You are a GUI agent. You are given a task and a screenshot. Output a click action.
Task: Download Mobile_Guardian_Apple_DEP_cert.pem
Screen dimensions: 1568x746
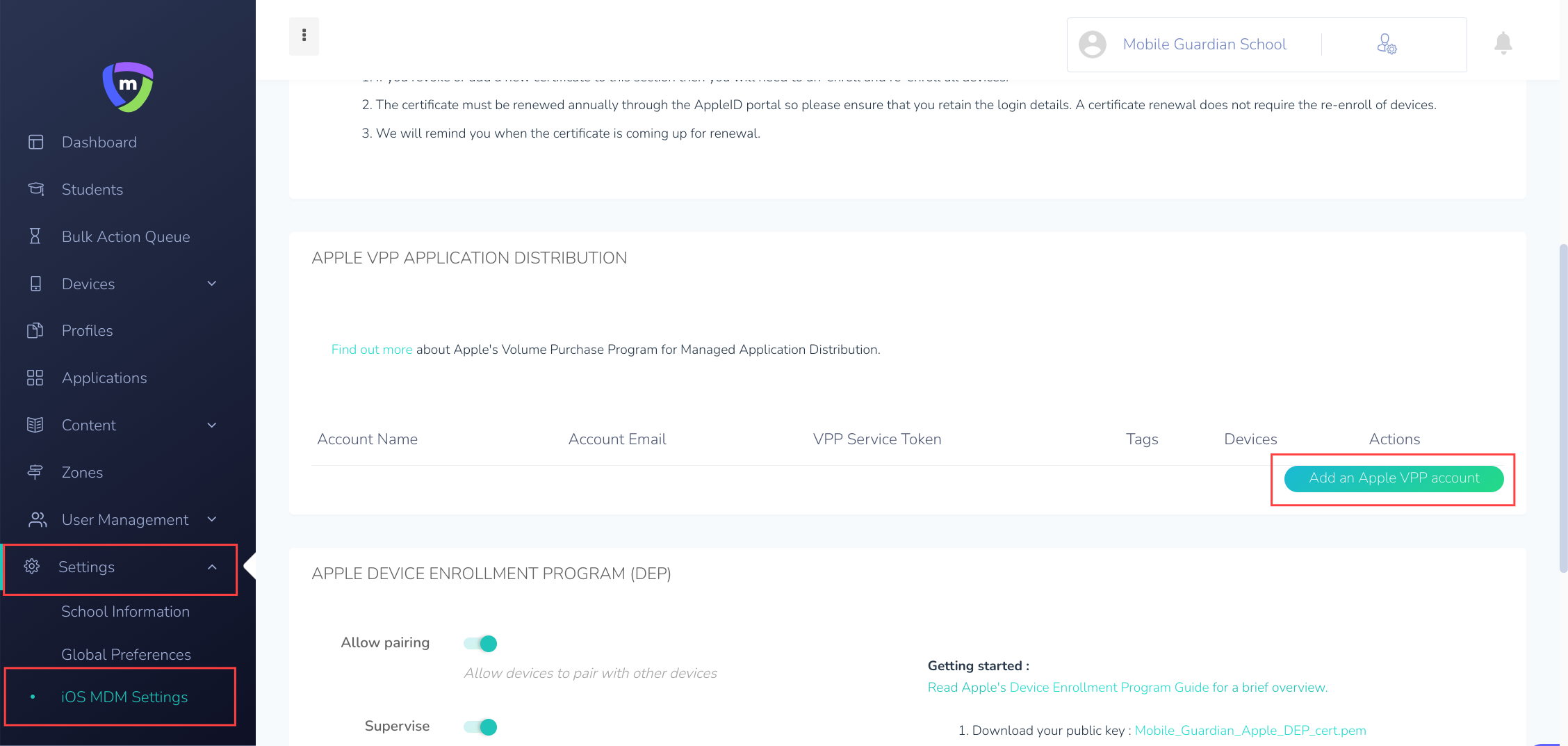pos(1250,730)
